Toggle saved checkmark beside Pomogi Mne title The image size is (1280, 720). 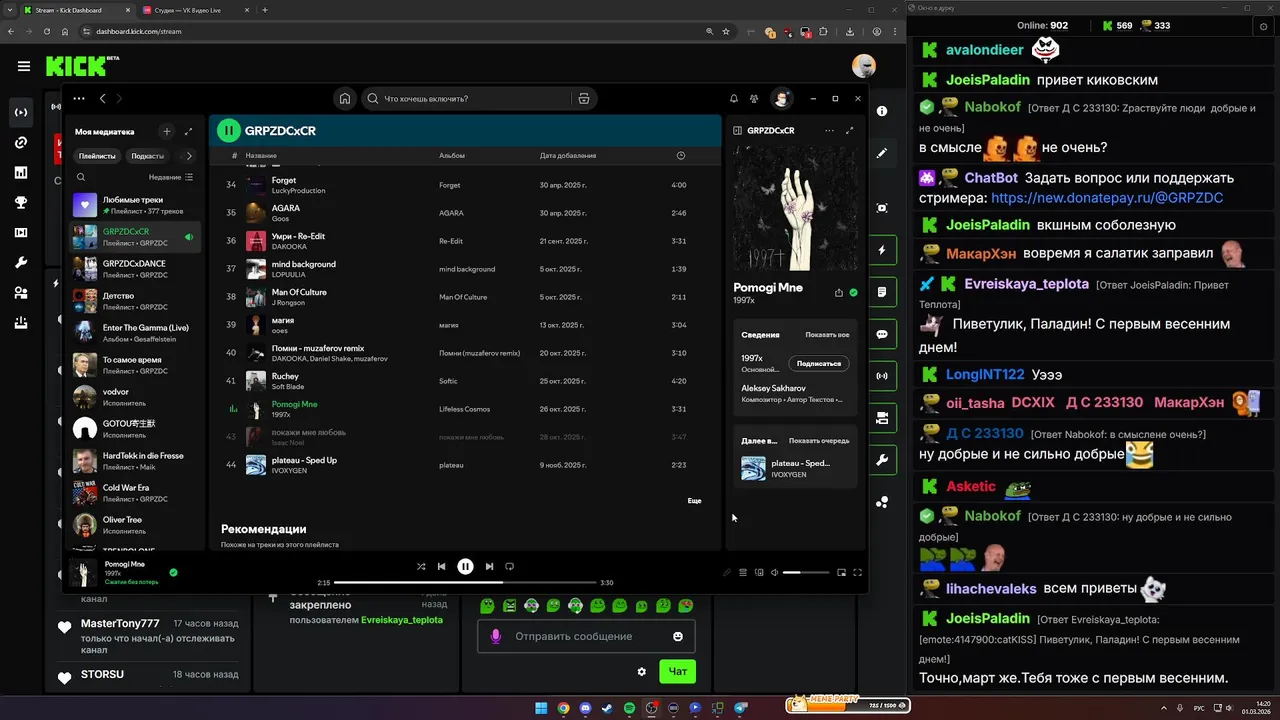853,293
